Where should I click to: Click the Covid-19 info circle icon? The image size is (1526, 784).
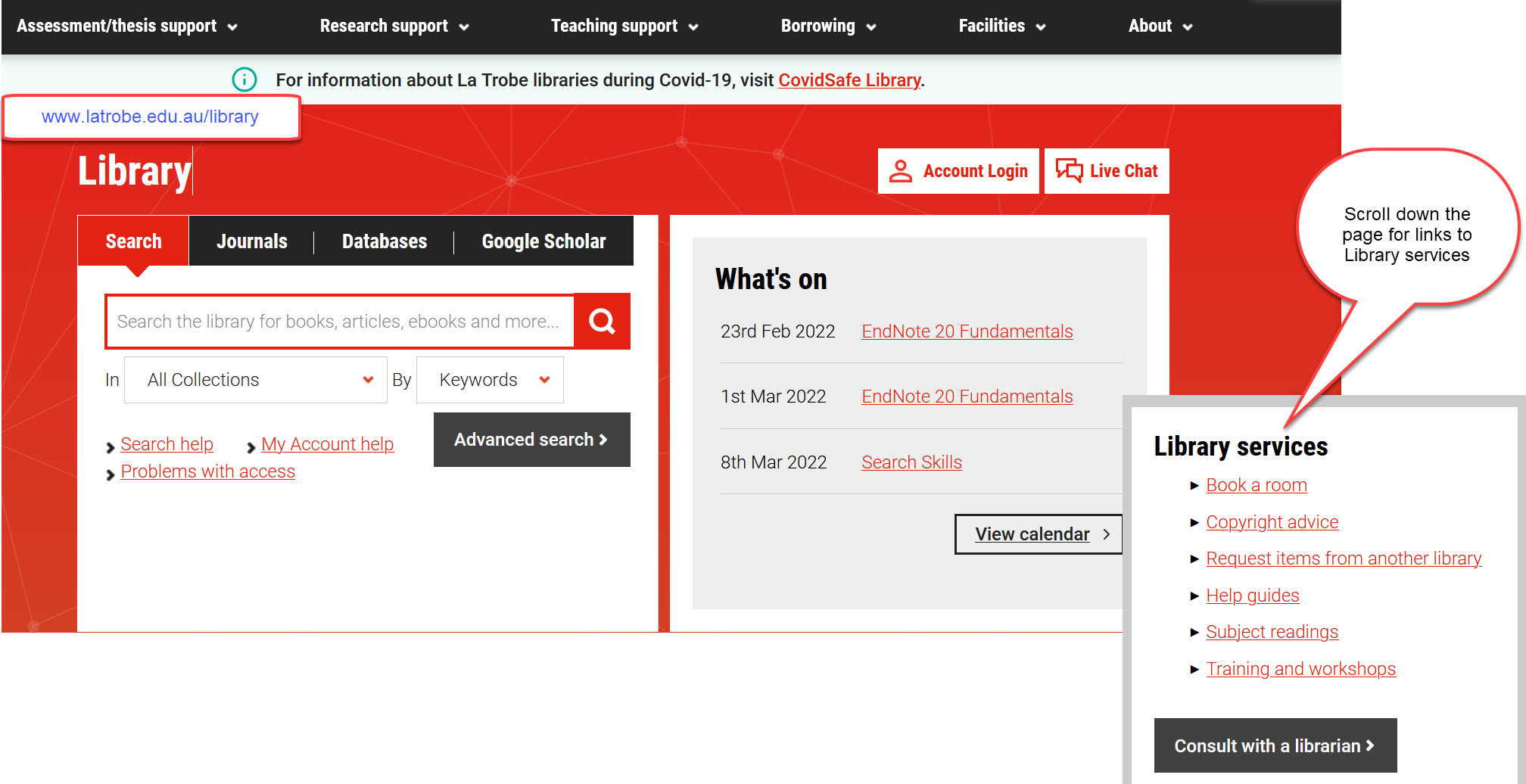pyautogui.click(x=244, y=79)
